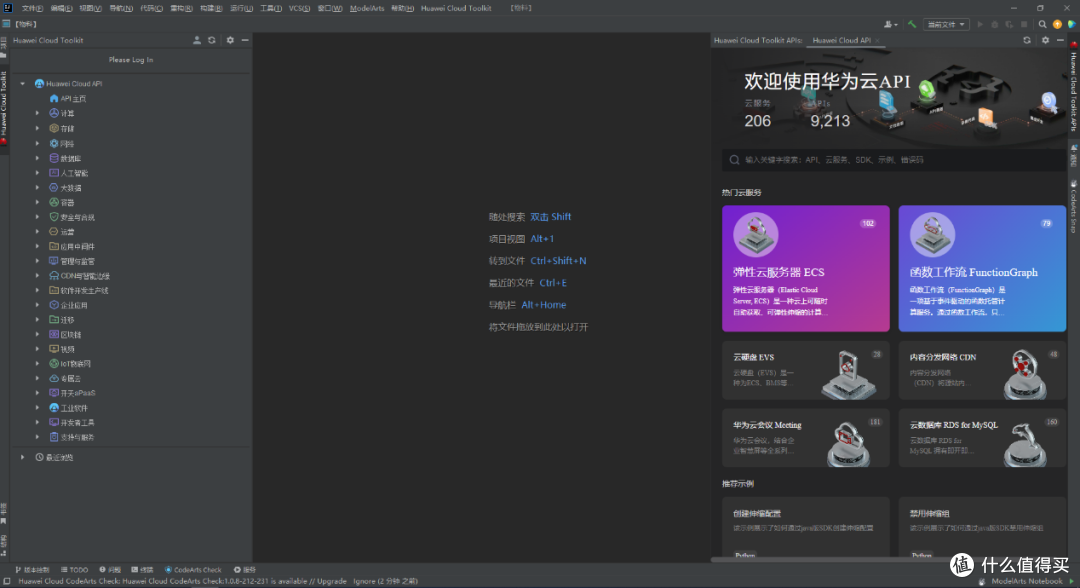The width and height of the screenshot is (1080, 588).
Task: Open the Huawei Cloud Toolkit left side tab
Action: (4, 107)
